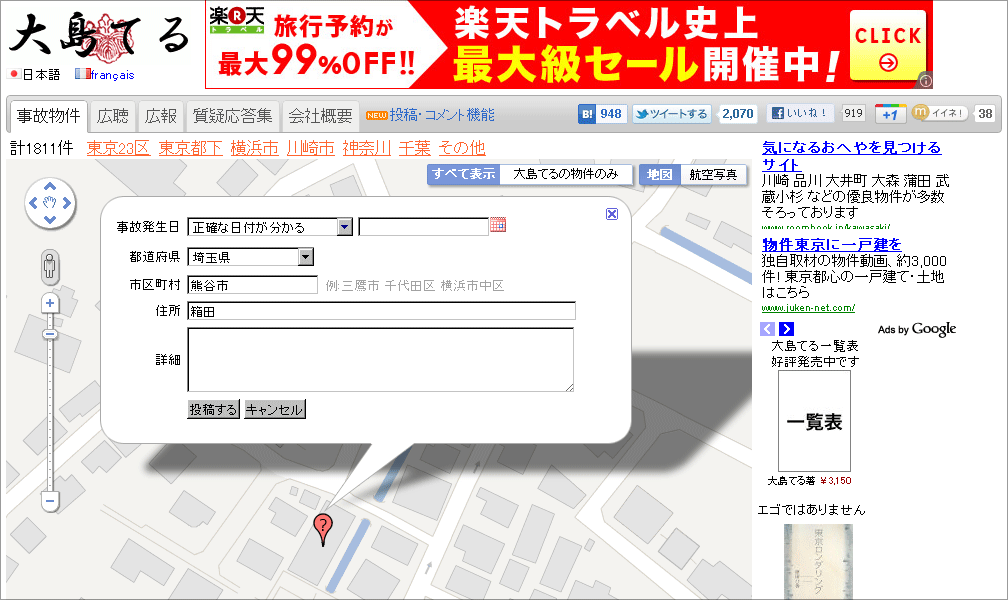Close the incident submission popup
1008x600 pixels.
tap(612, 214)
